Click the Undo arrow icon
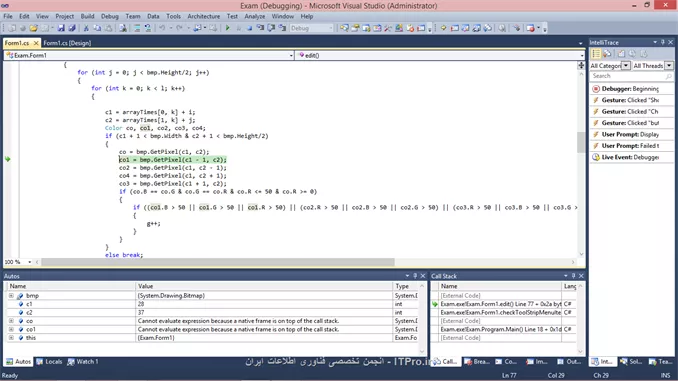Viewport: 678px width, 381px height. pos(162,28)
